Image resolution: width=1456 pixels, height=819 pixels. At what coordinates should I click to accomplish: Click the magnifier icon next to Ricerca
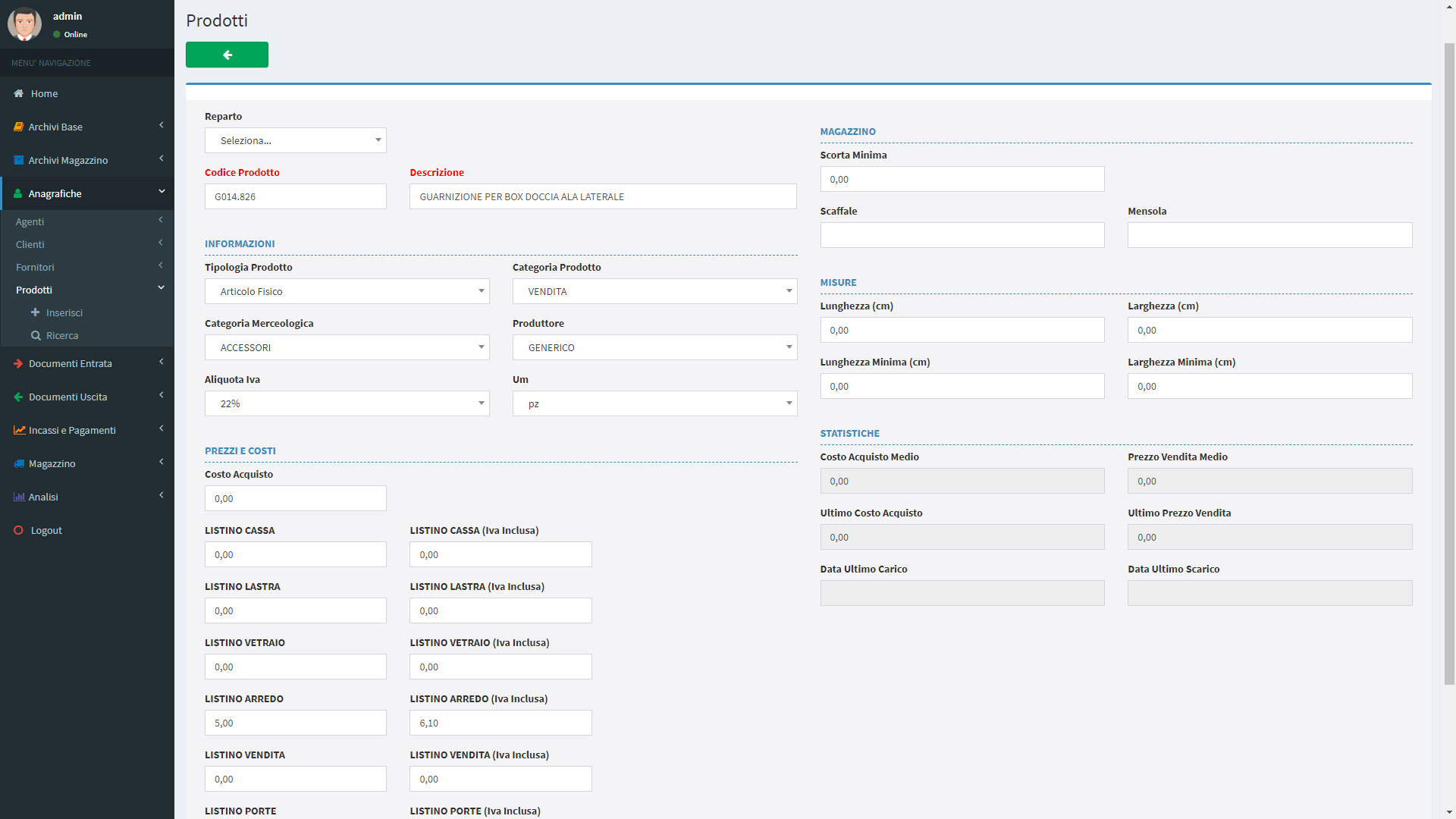pyautogui.click(x=35, y=335)
